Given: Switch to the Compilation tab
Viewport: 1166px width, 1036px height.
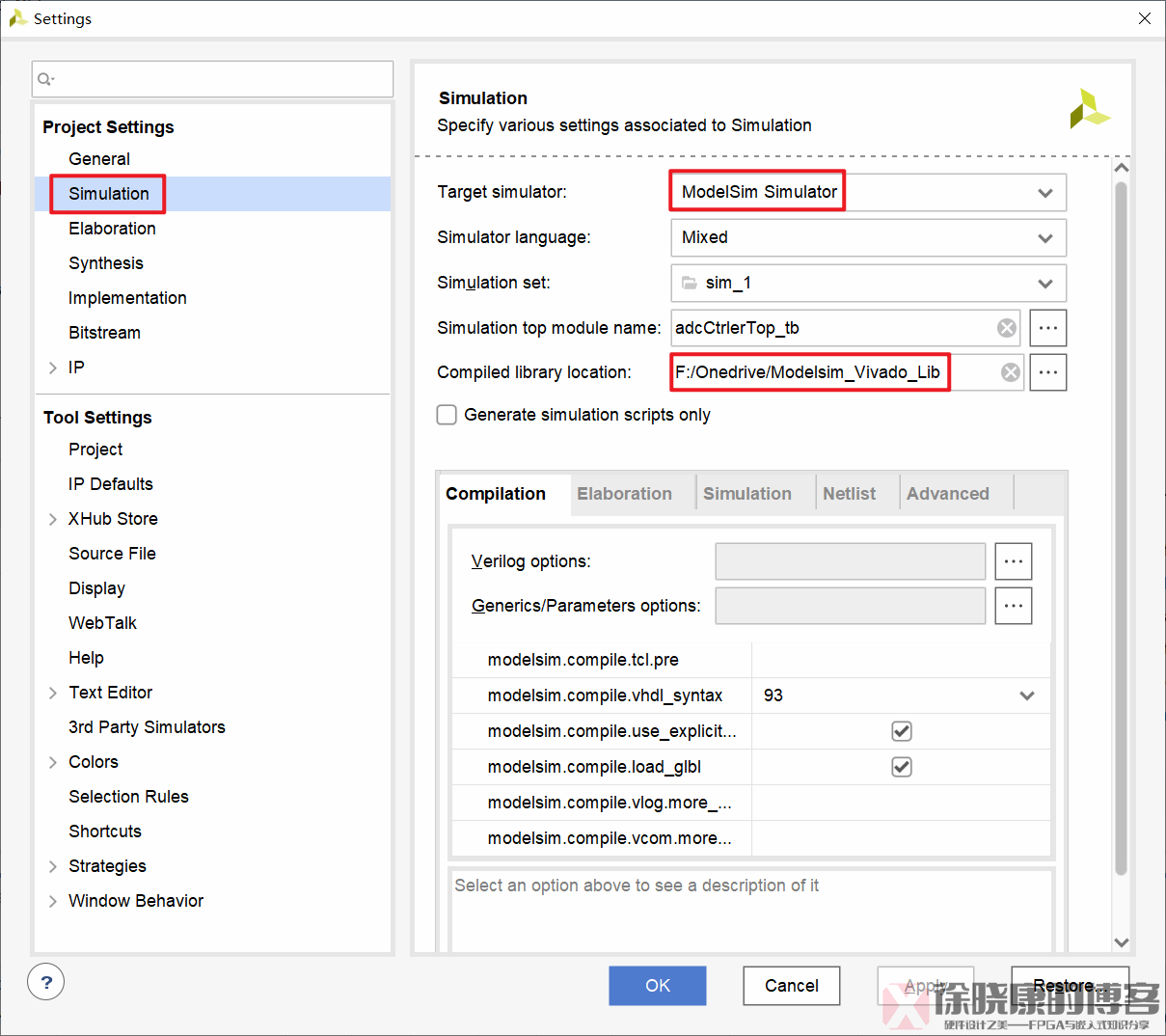Looking at the screenshot, I should (496, 494).
